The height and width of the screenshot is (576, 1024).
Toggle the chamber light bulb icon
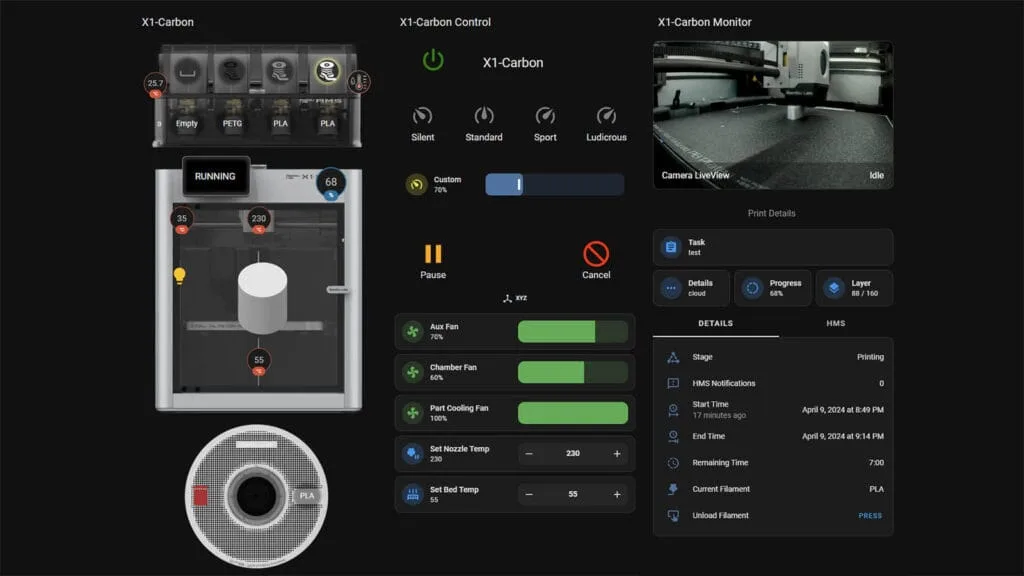180,275
